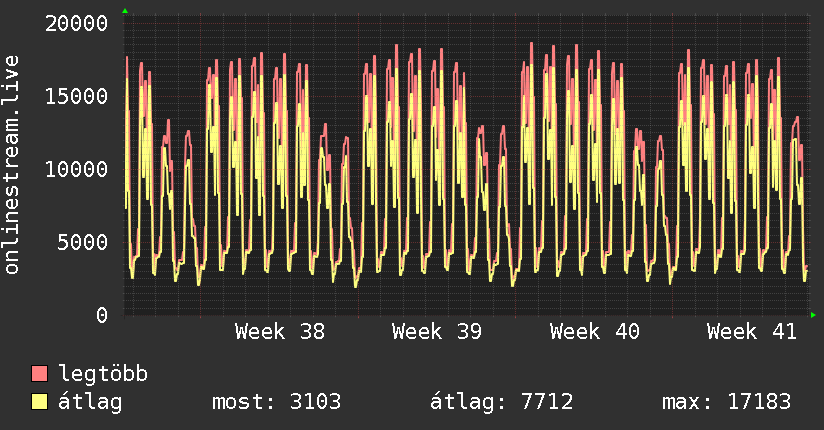The height and width of the screenshot is (430, 824).
Task: Click the Week 39 axis label
Action: coord(437,332)
